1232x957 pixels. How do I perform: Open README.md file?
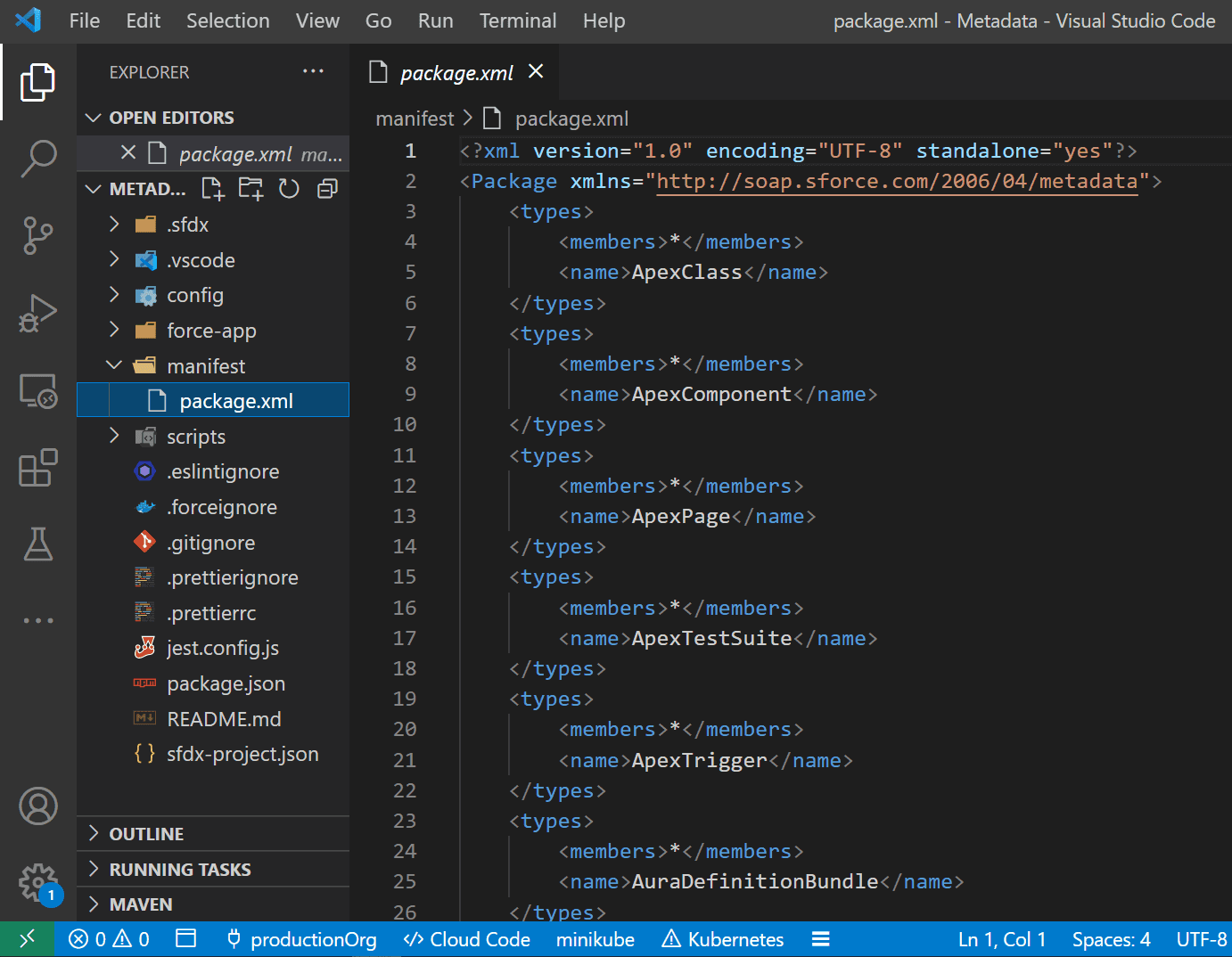pos(213,719)
